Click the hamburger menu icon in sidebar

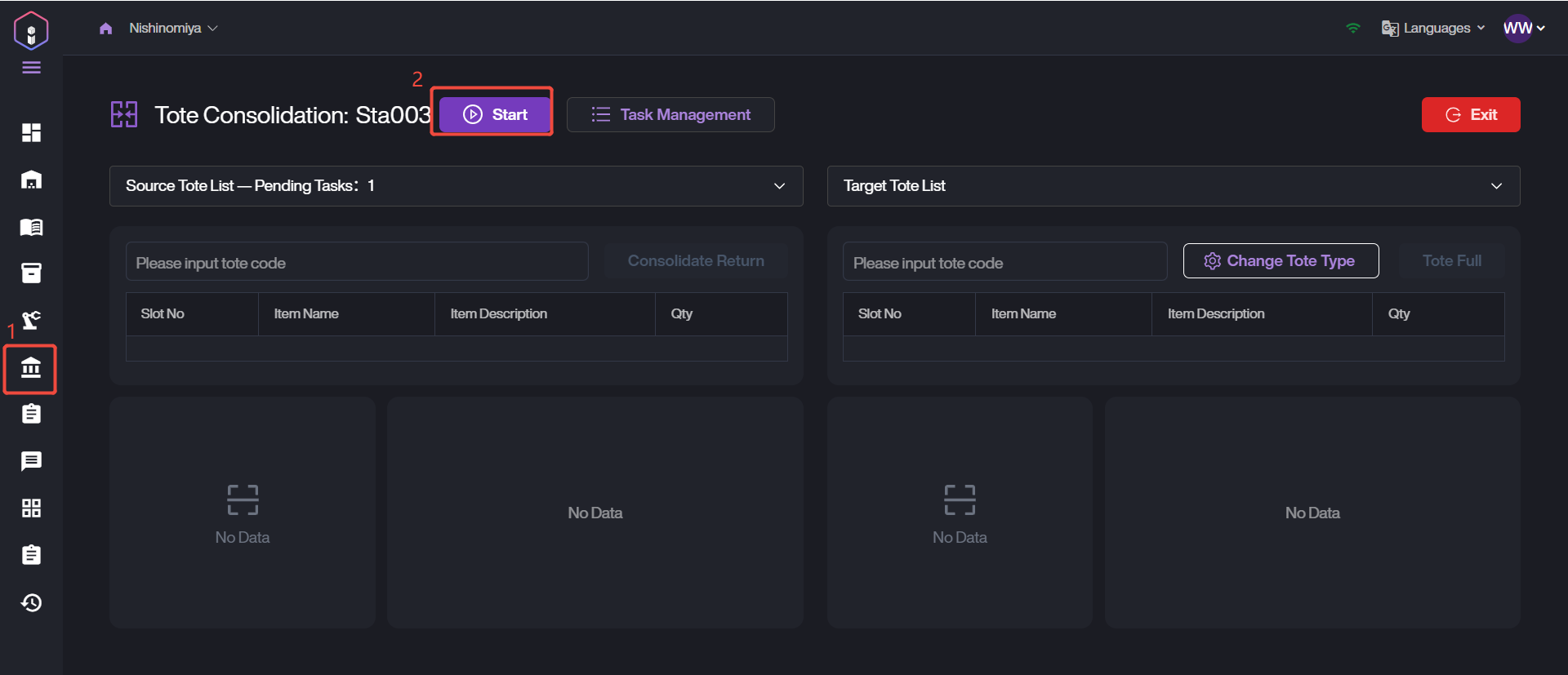click(x=31, y=68)
